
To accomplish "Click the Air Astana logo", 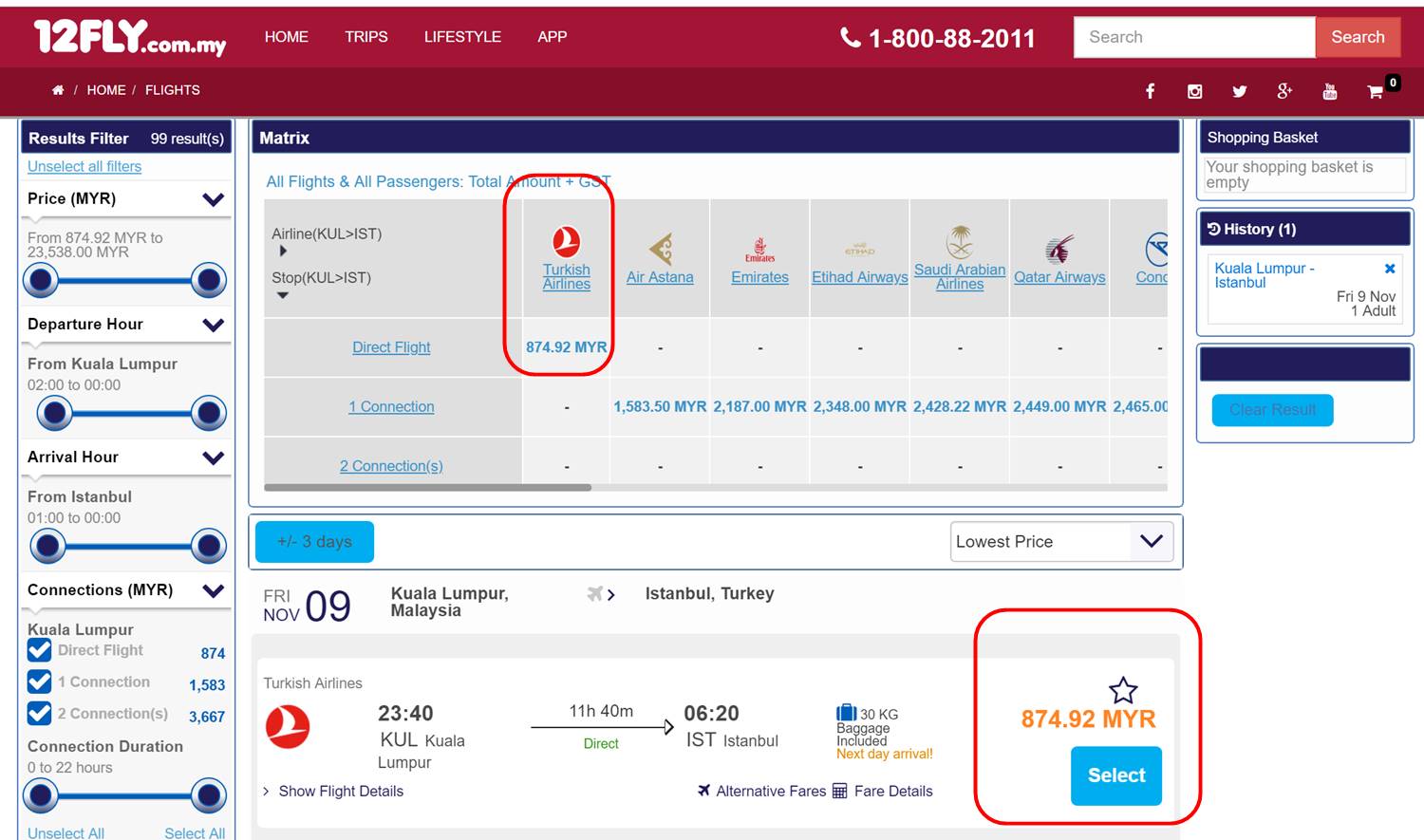I will tap(661, 249).
